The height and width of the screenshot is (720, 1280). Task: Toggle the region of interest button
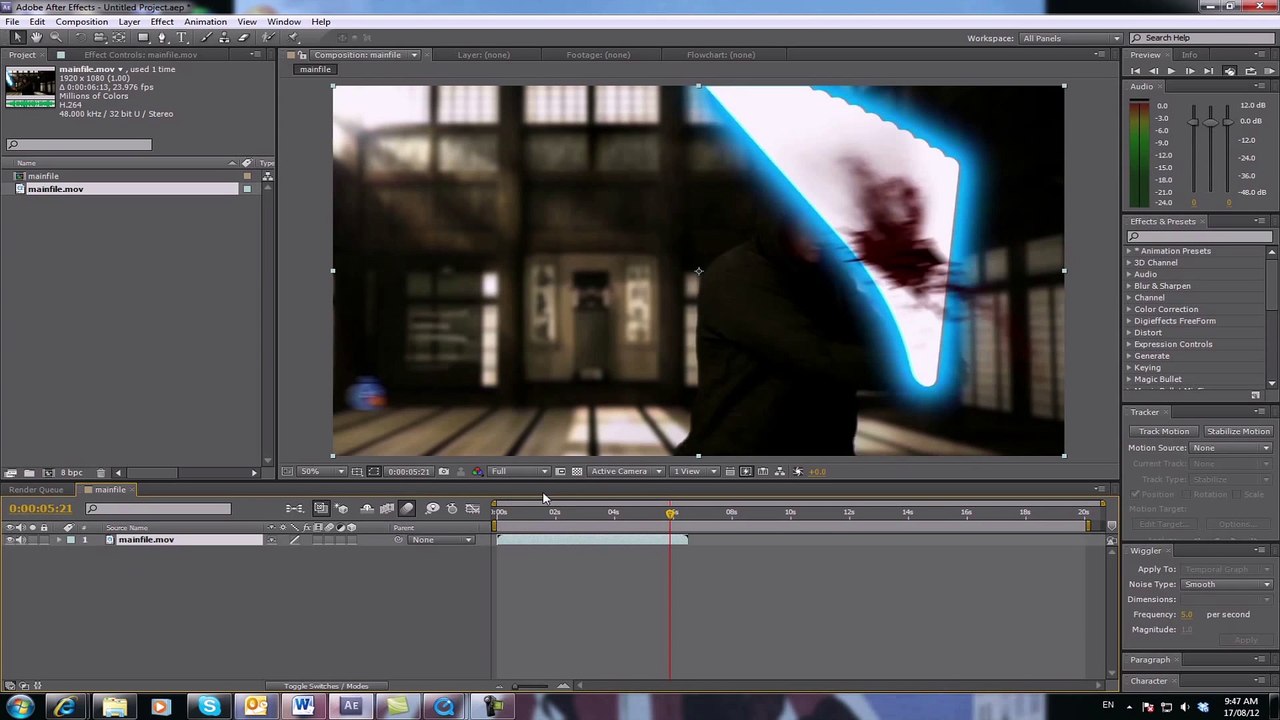tap(560, 472)
